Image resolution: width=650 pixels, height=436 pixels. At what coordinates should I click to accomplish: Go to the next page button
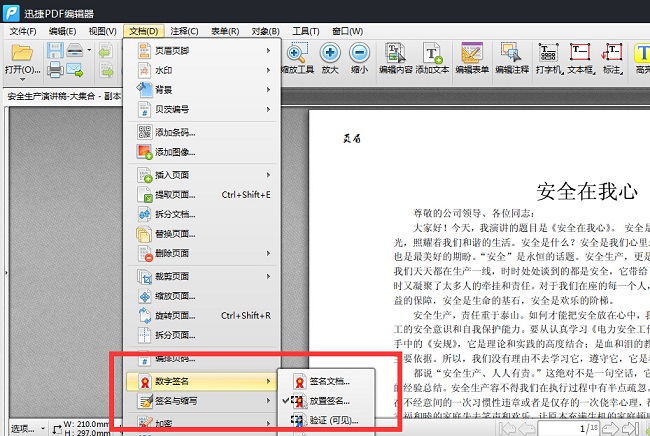pos(610,429)
